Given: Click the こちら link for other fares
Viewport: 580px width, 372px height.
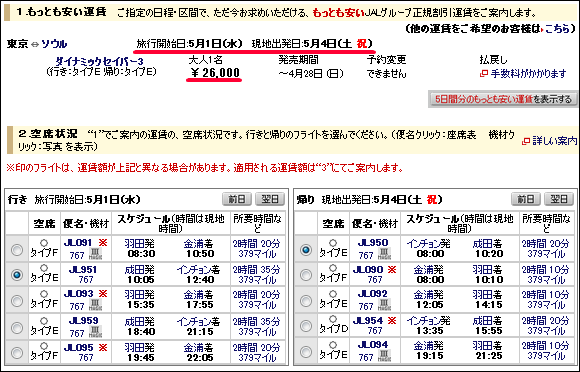Looking at the screenshot, I should 557,28.
